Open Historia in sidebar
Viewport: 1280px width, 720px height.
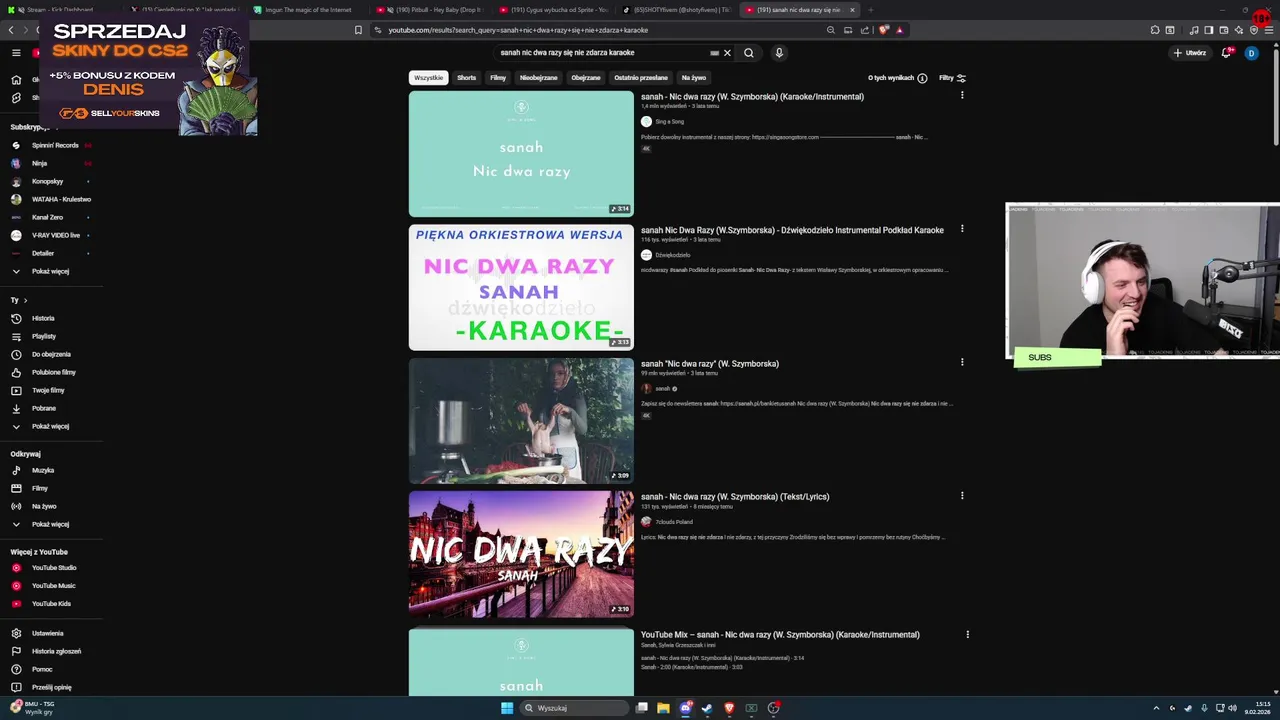(x=51, y=318)
